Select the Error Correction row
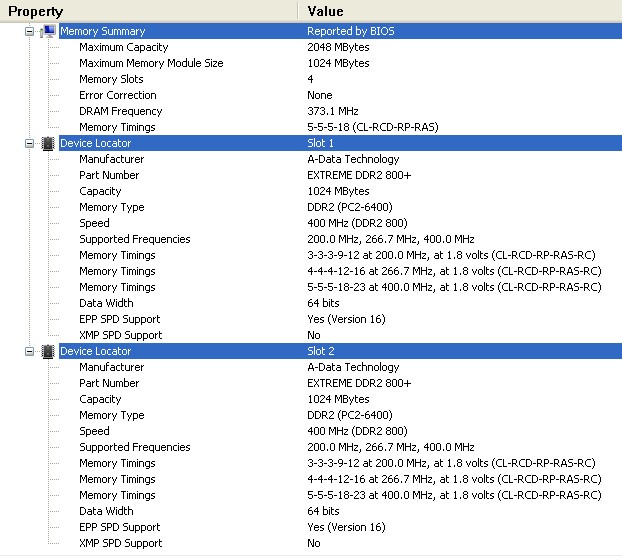Screen dimensions: 622x556 point(118,95)
